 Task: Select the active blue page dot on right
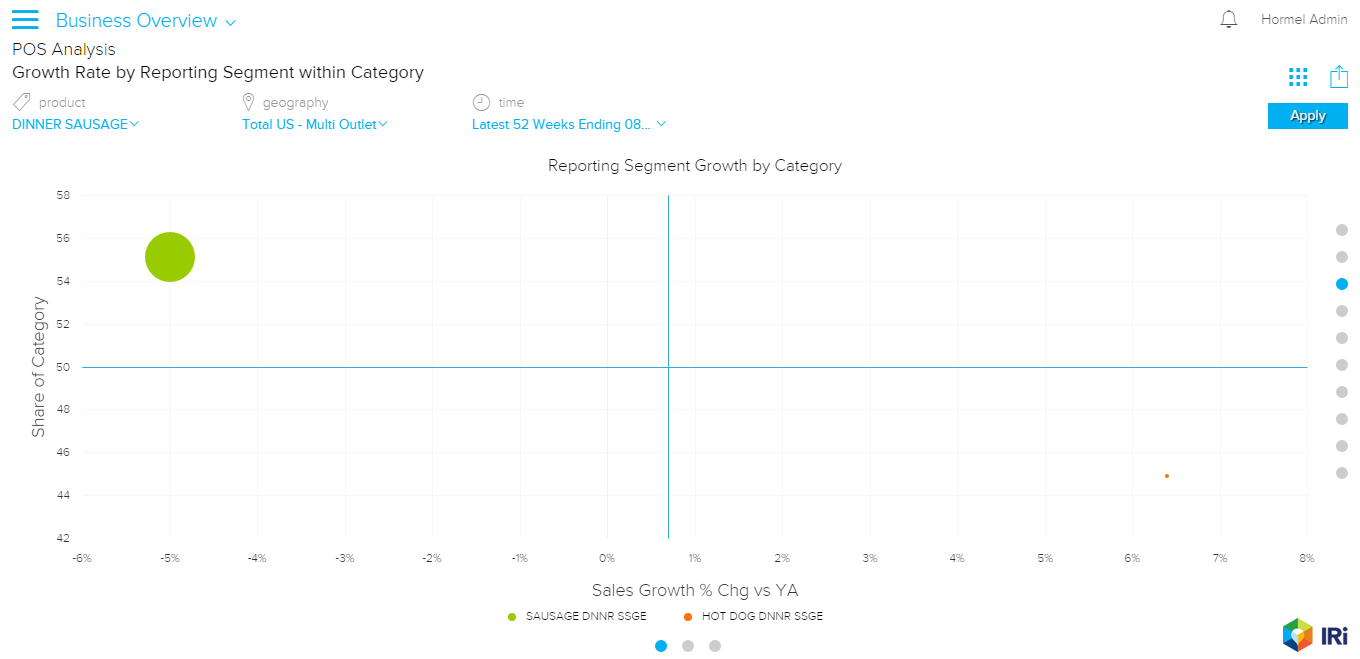click(x=1342, y=284)
